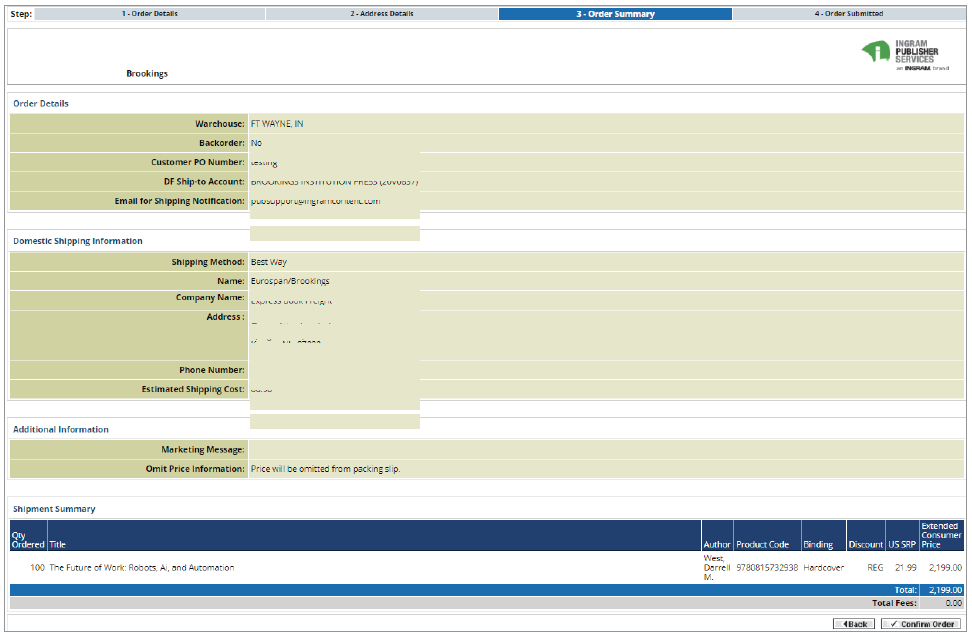
Task: Click the DF Ship-to Account label
Action: [205, 182]
